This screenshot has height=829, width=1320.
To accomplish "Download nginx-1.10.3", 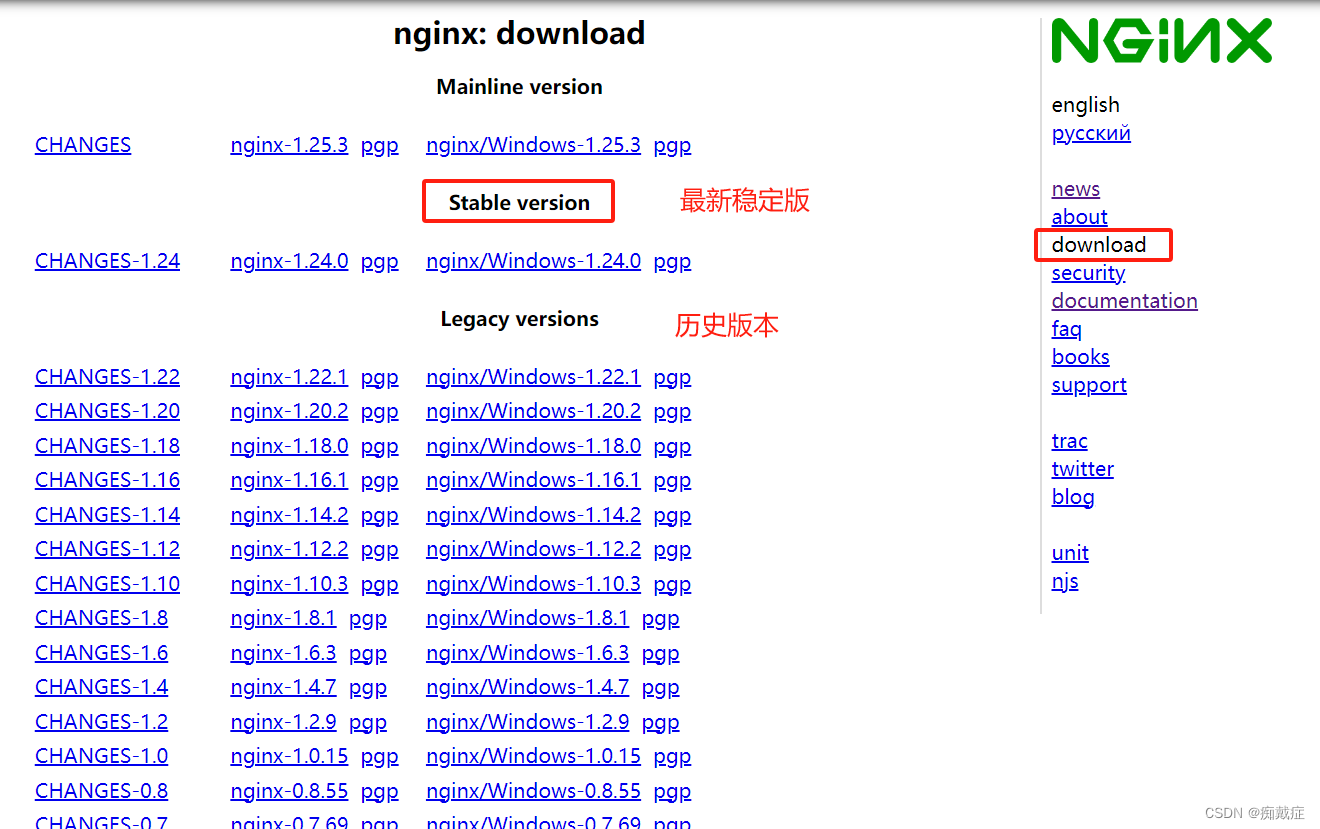I will point(289,584).
